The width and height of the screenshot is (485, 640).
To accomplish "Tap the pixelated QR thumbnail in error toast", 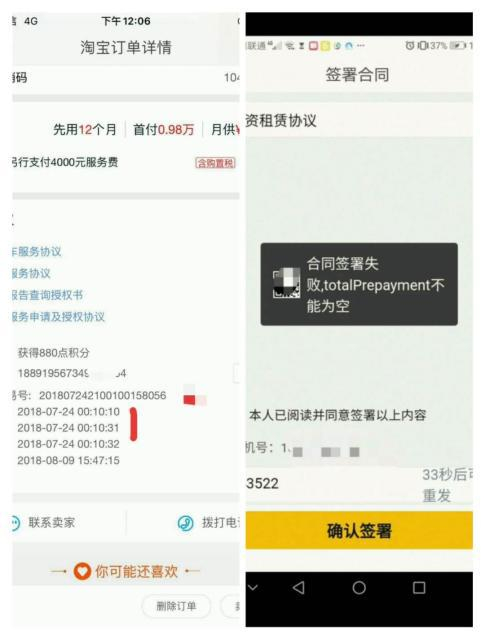I will point(286,283).
